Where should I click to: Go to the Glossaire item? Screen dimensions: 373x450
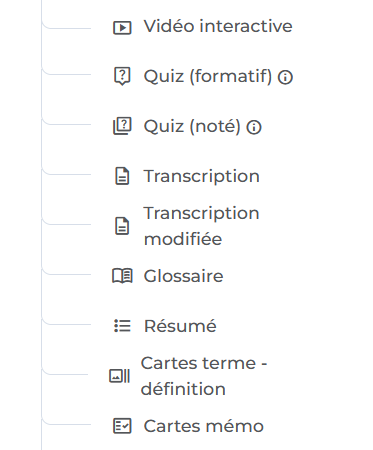tap(183, 276)
